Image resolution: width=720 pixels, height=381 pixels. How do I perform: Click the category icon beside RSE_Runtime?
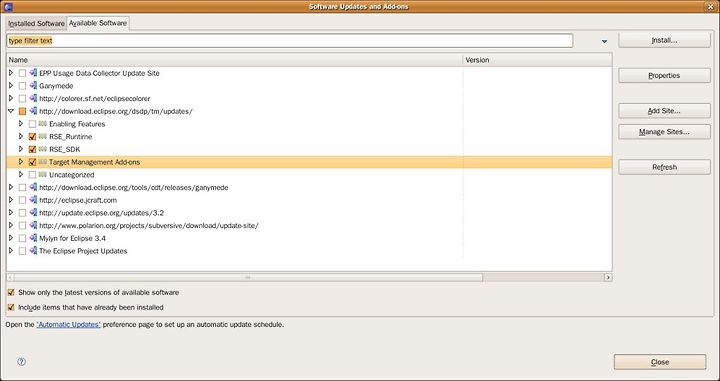43,136
